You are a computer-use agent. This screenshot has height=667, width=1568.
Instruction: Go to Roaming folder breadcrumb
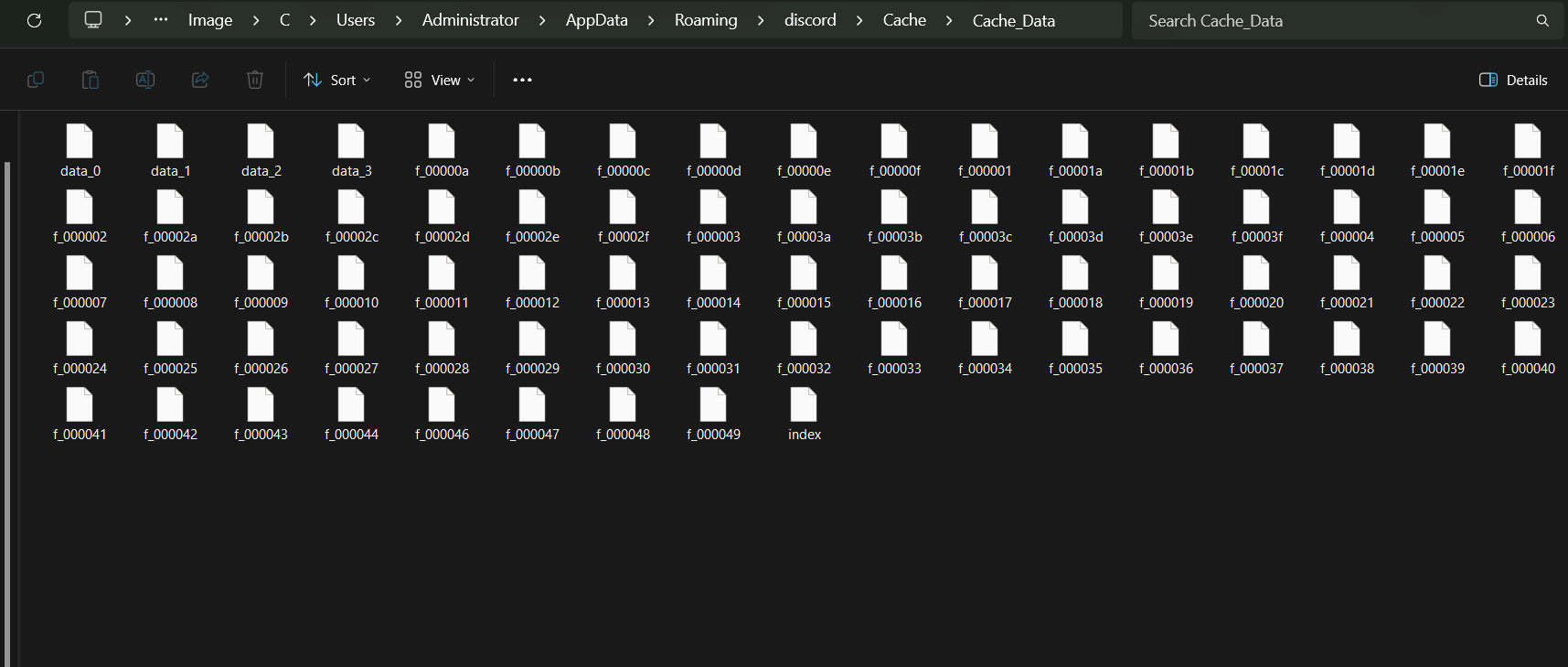[x=706, y=20]
